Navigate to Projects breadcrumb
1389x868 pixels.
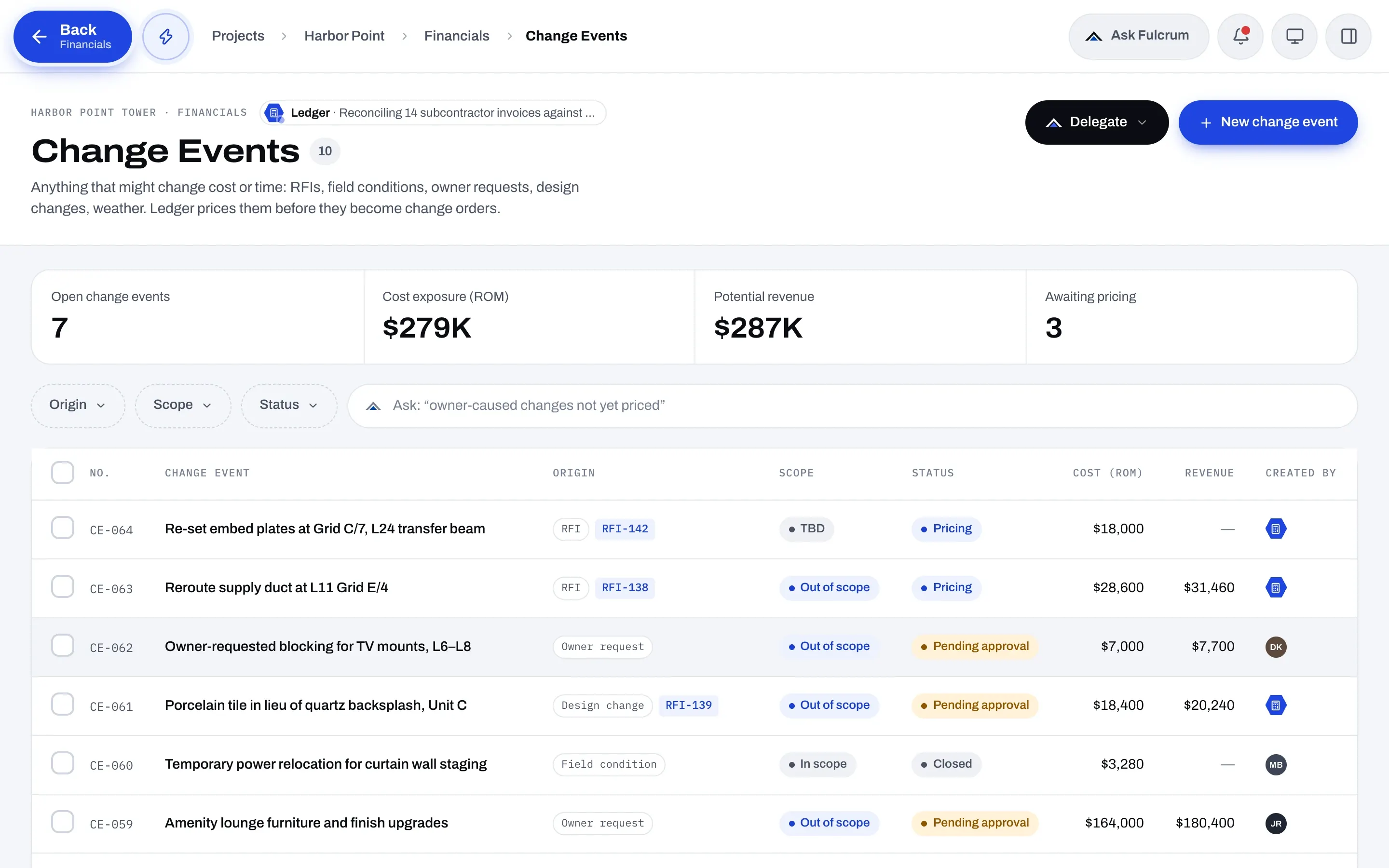coord(238,36)
